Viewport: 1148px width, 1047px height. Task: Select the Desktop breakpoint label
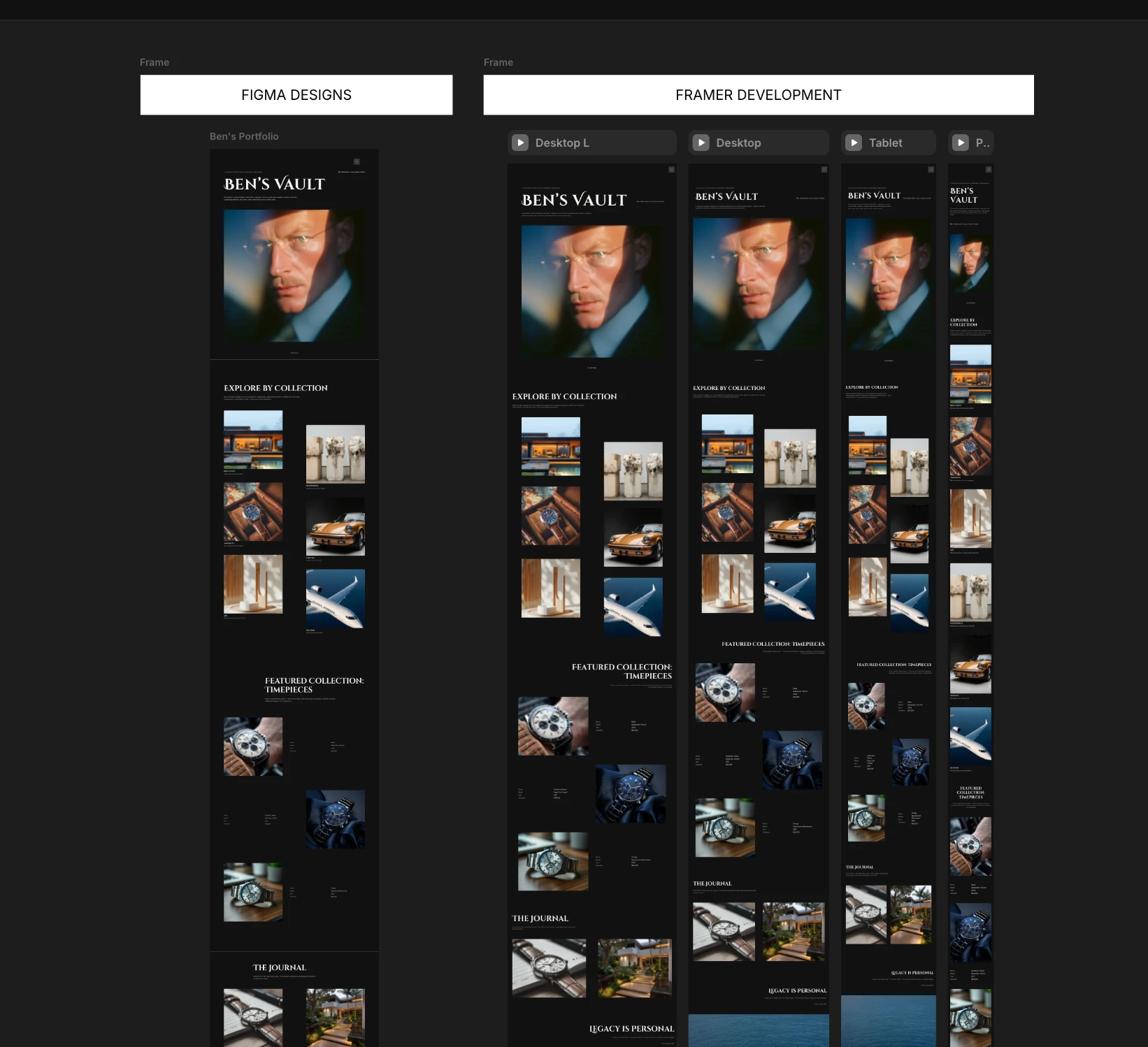(x=738, y=143)
